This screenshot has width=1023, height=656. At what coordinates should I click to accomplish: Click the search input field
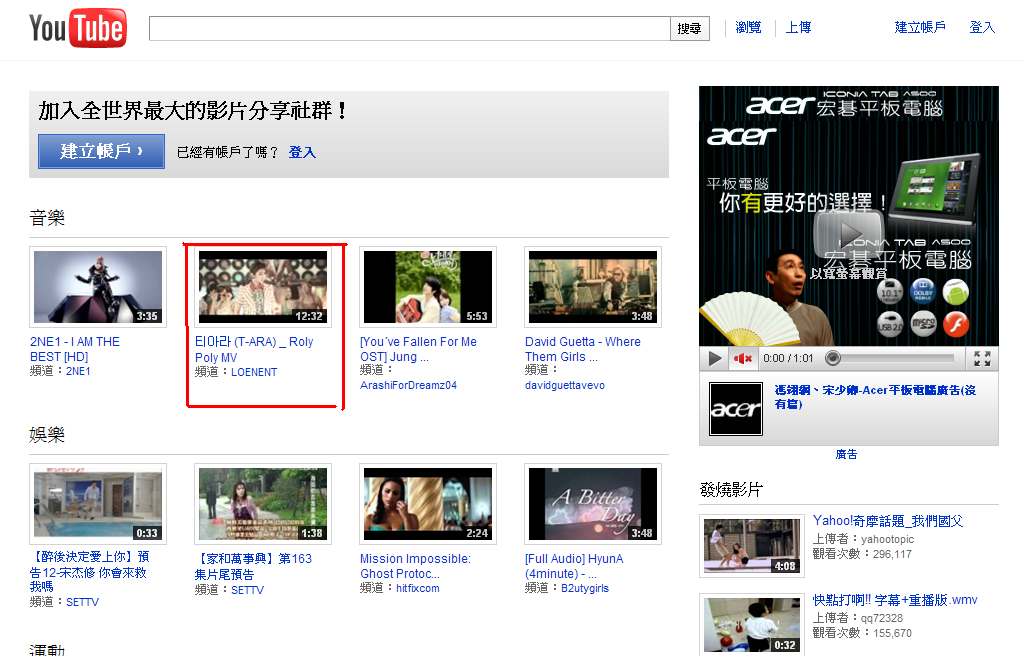(410, 29)
